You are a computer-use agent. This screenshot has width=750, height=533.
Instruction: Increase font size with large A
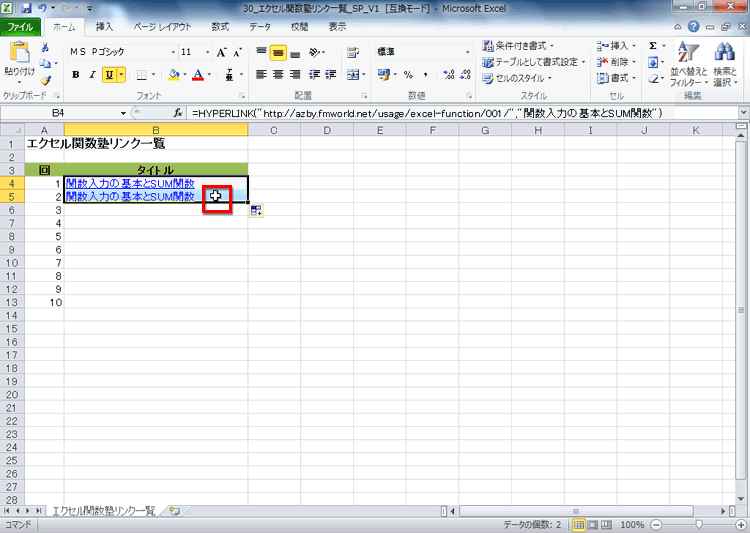(x=221, y=52)
